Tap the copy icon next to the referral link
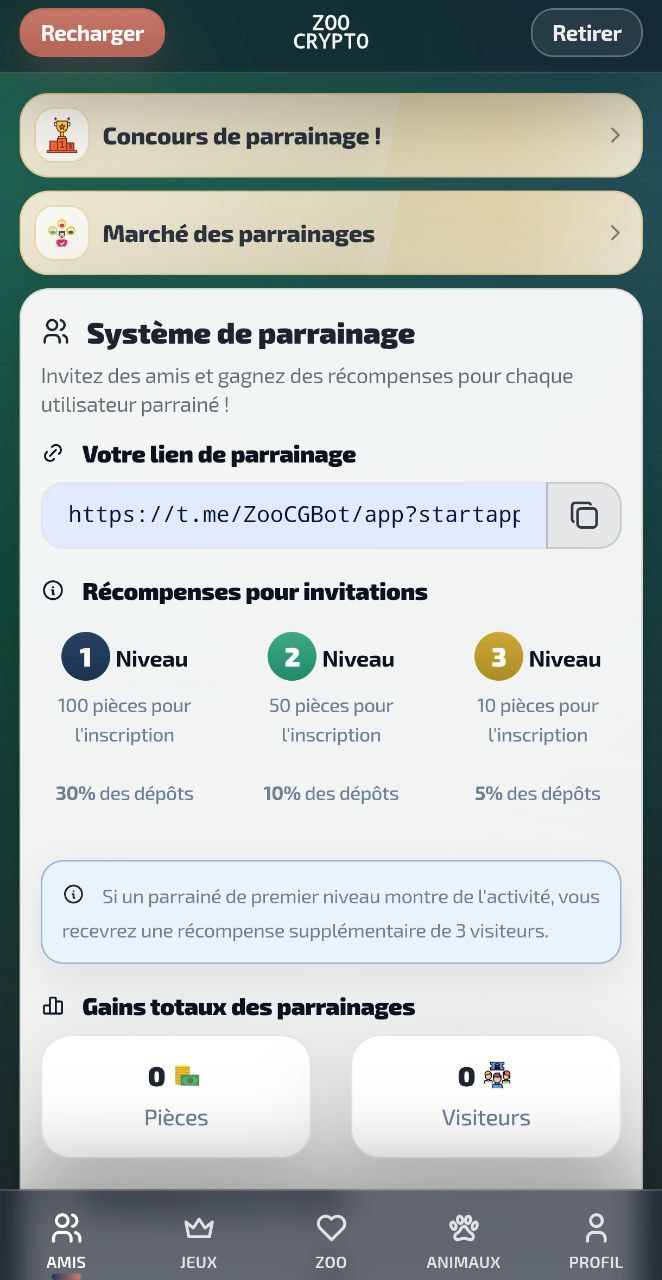Screen dimensions: 662x1280 tap(583, 515)
